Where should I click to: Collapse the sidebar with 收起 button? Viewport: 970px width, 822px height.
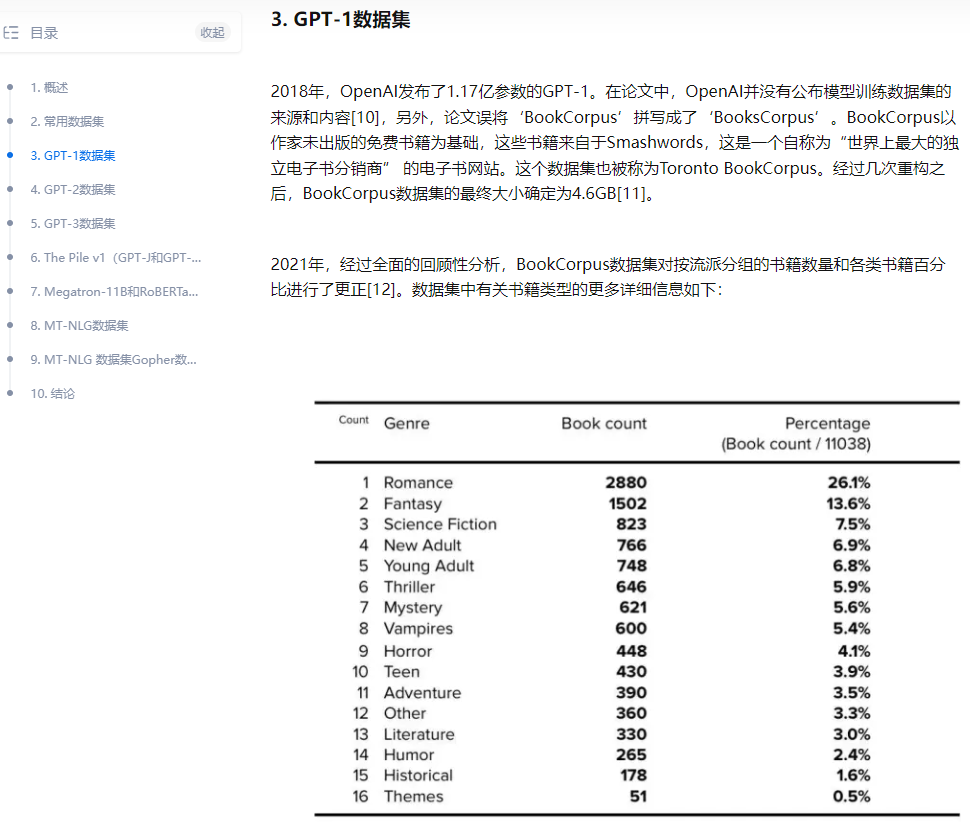pyautogui.click(x=212, y=32)
